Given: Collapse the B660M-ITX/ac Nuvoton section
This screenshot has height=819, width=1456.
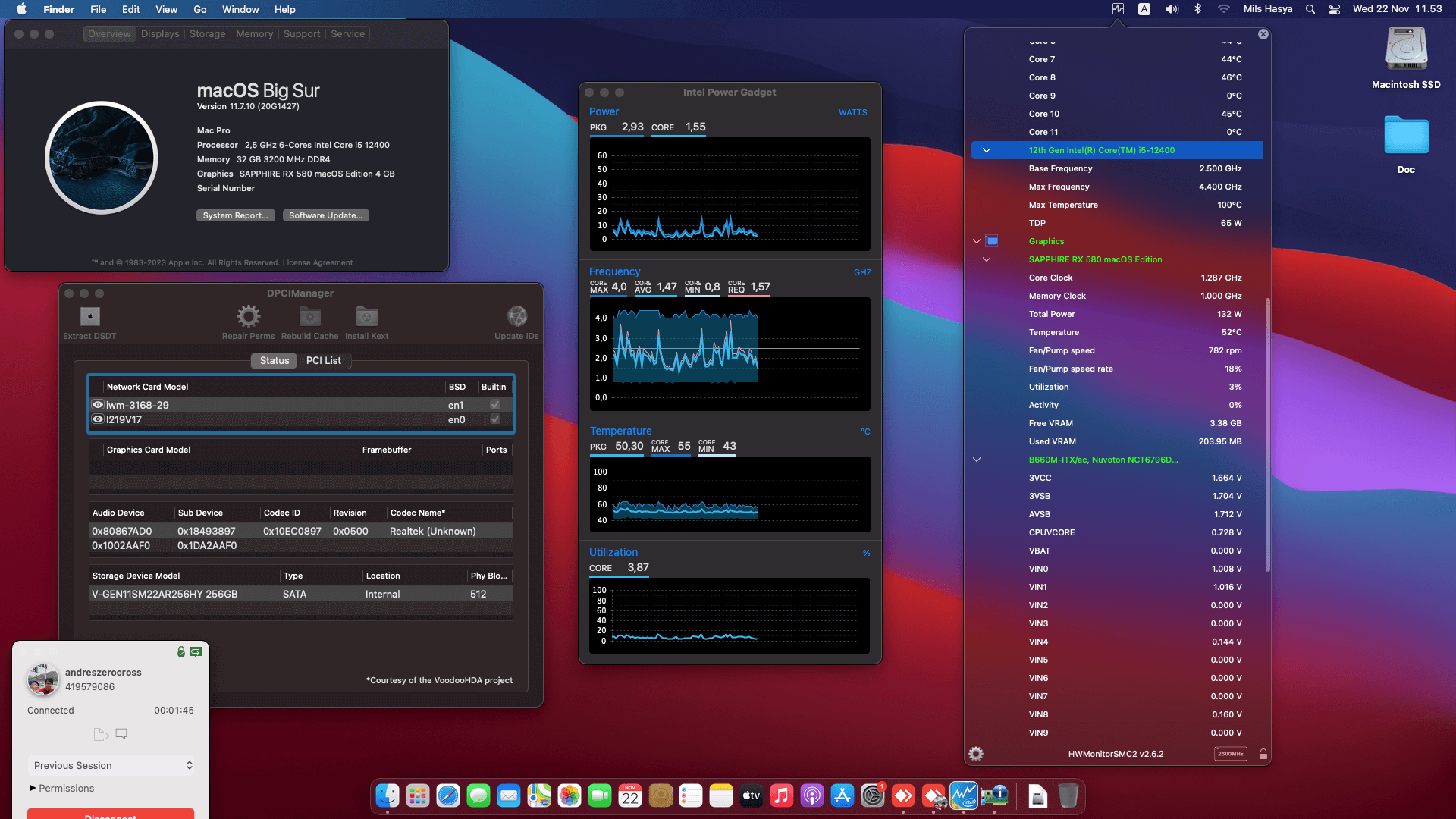Looking at the screenshot, I should [977, 460].
